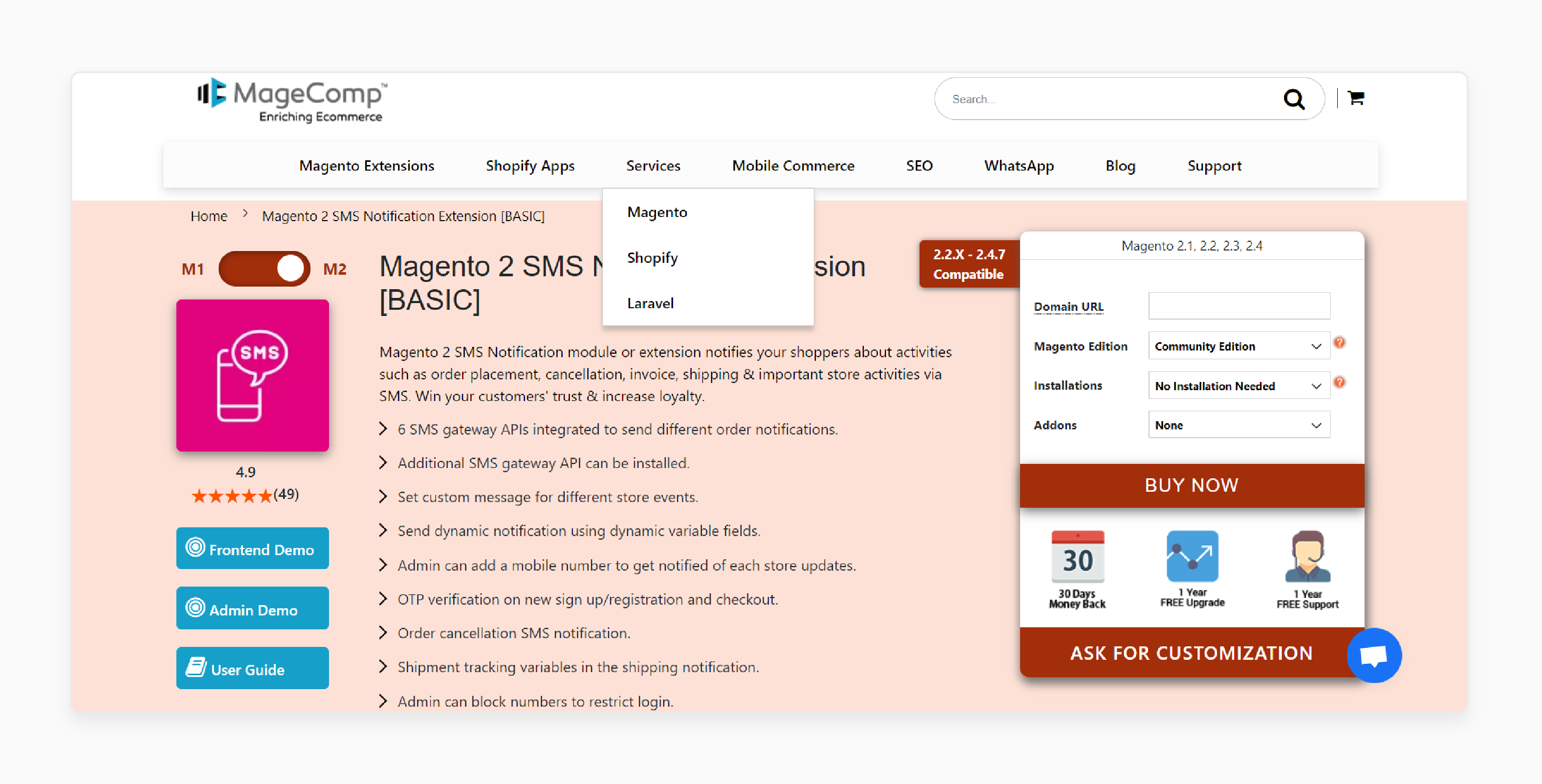Toggle the M1/M2 version switch
Viewport: 1542px width, 784px height.
coord(264,269)
